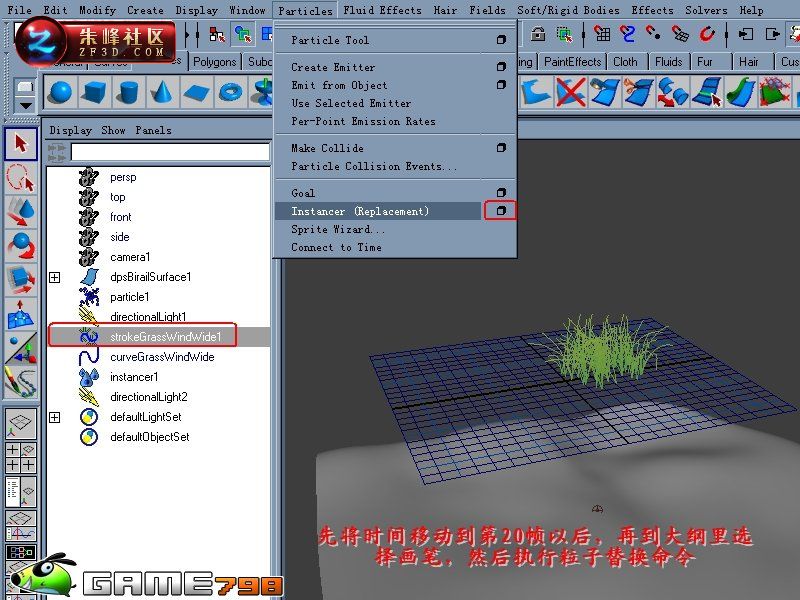
Task: Click the polygon torus shelf icon
Action: [230, 92]
